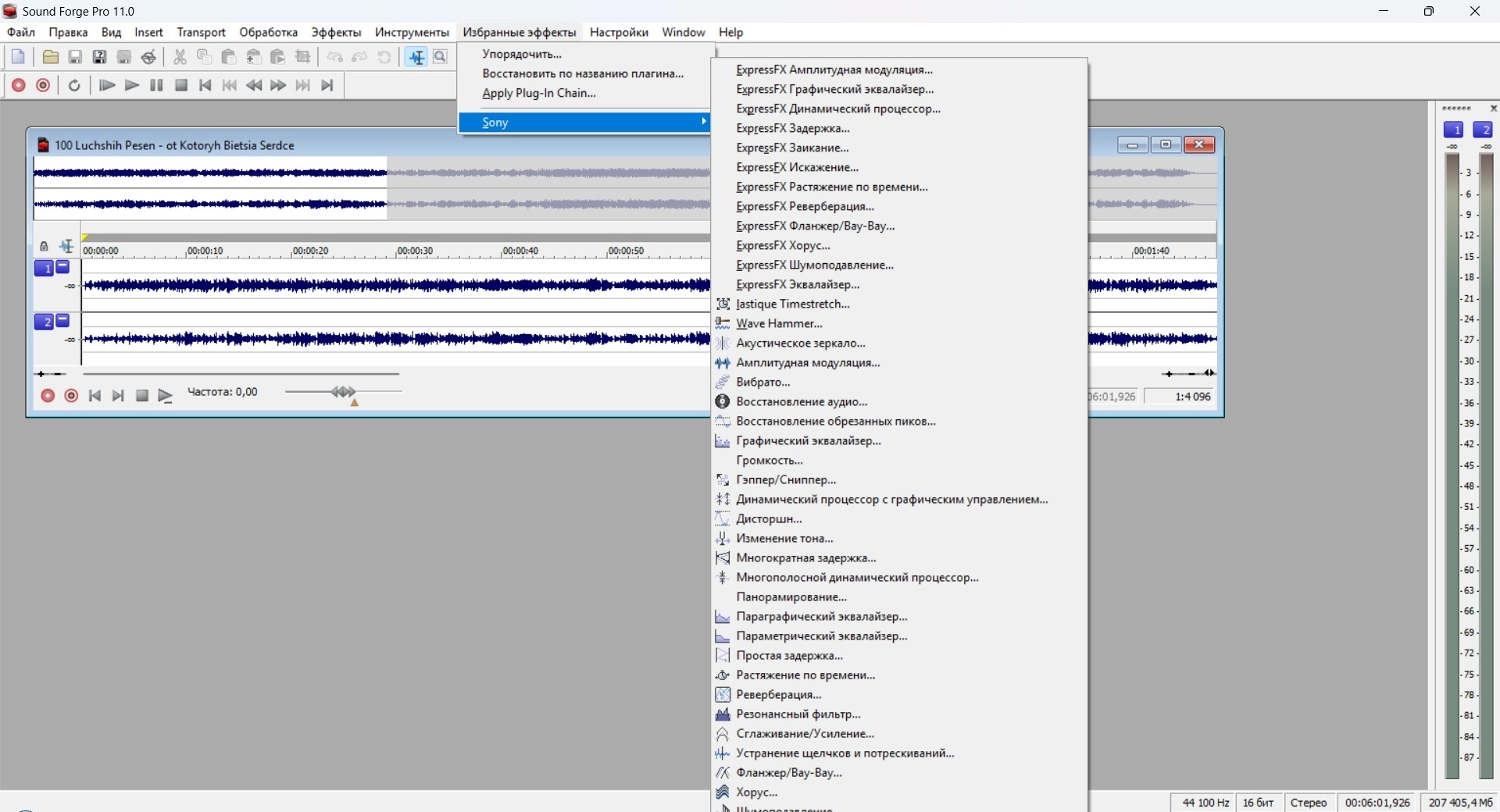Screen dimensions: 1500x812
Task: Expand the Sony submenu entry
Action: click(x=584, y=123)
